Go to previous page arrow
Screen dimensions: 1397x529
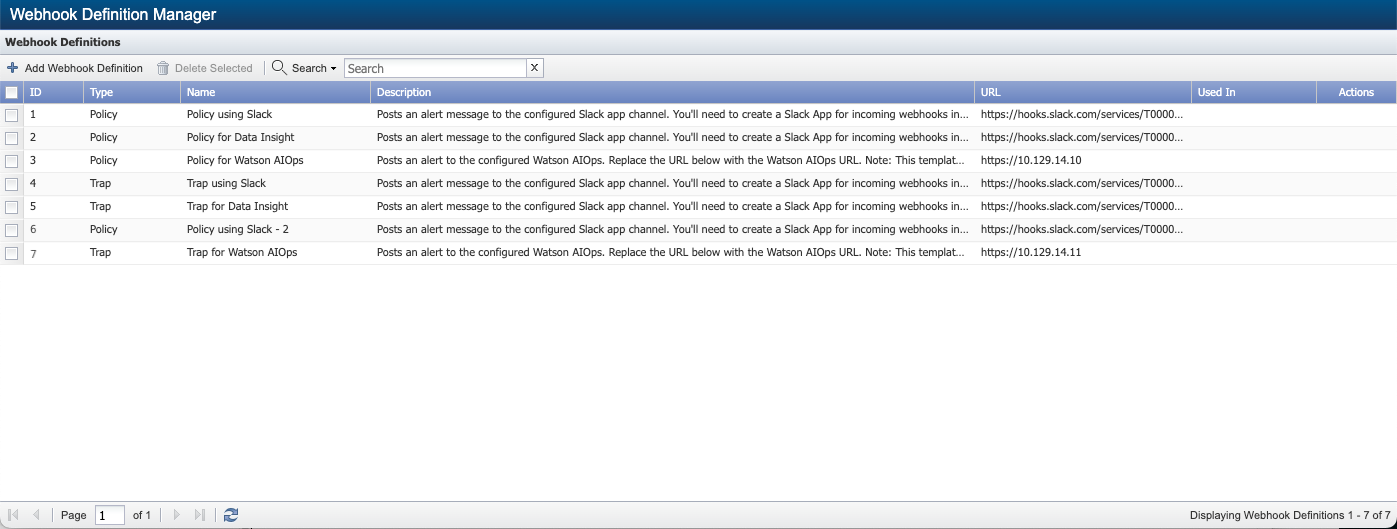(x=36, y=515)
